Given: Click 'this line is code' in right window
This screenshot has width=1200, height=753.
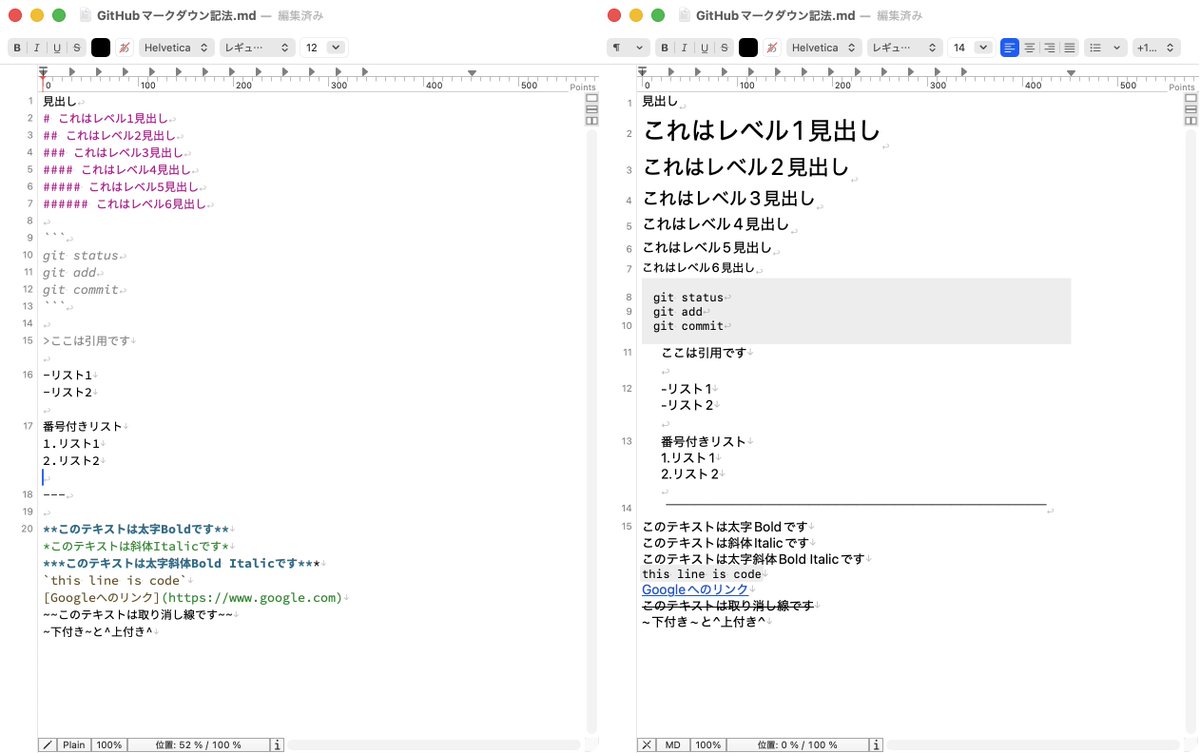Looking at the screenshot, I should [x=702, y=574].
